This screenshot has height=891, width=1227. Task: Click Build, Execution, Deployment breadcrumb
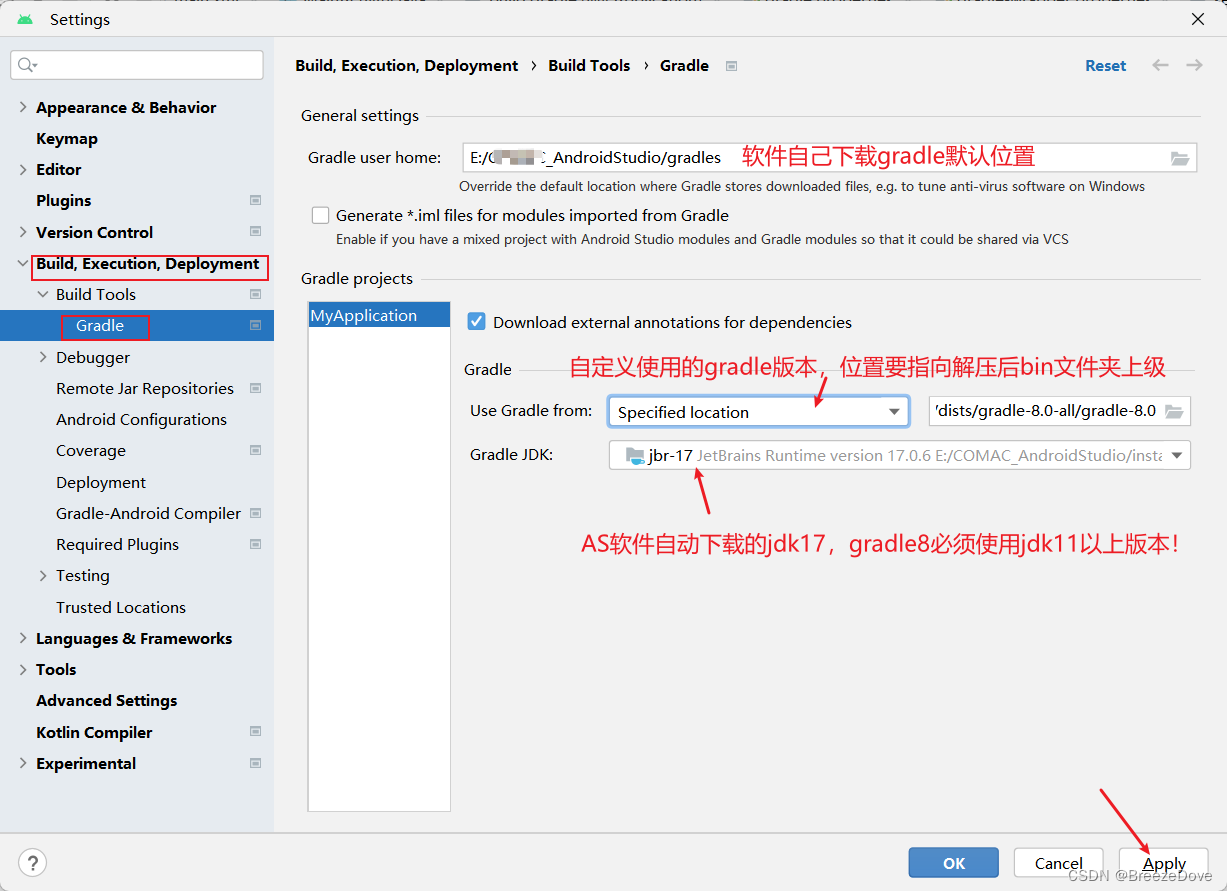pyautogui.click(x=407, y=65)
